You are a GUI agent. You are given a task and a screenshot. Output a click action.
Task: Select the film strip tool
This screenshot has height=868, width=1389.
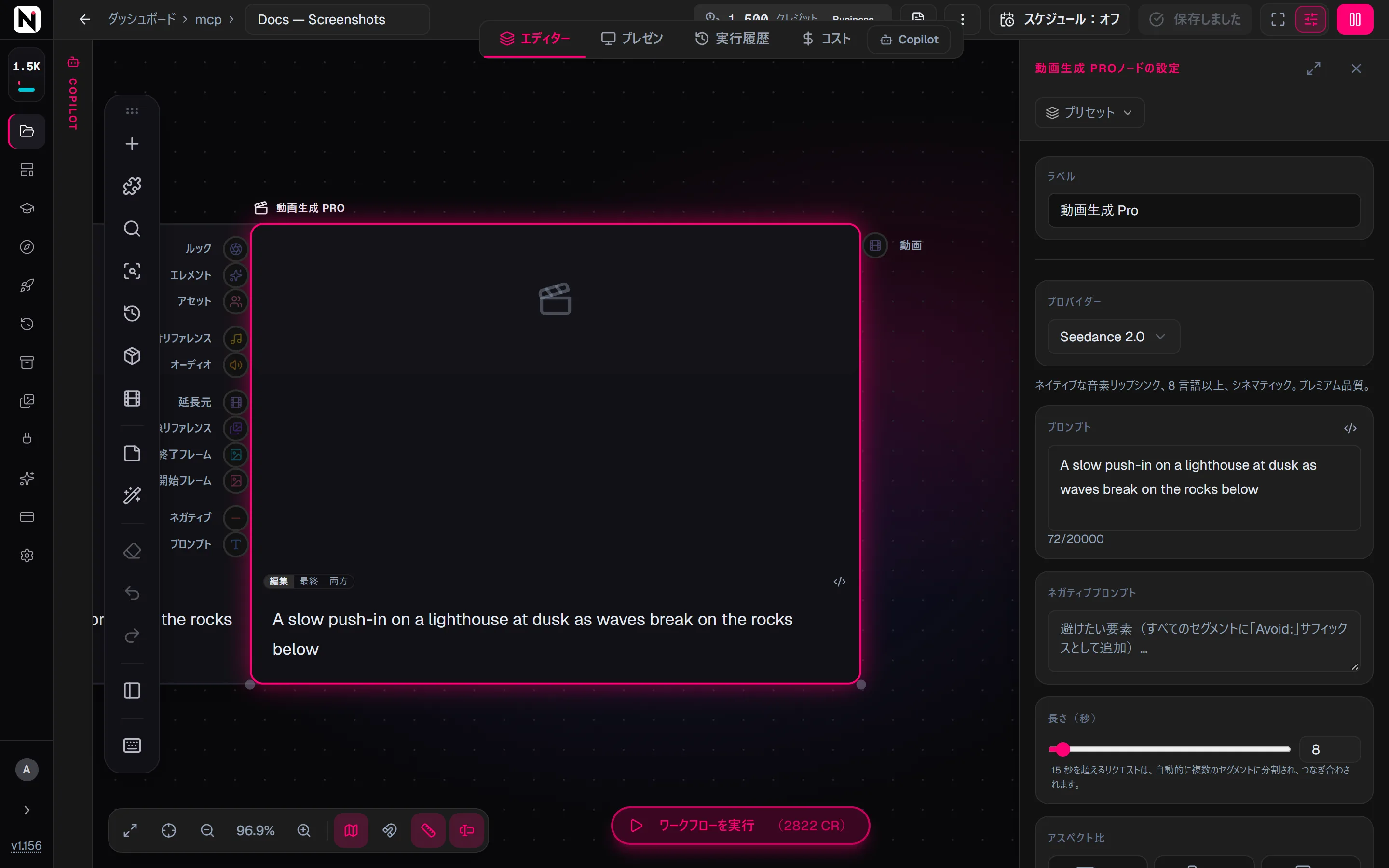click(x=132, y=398)
